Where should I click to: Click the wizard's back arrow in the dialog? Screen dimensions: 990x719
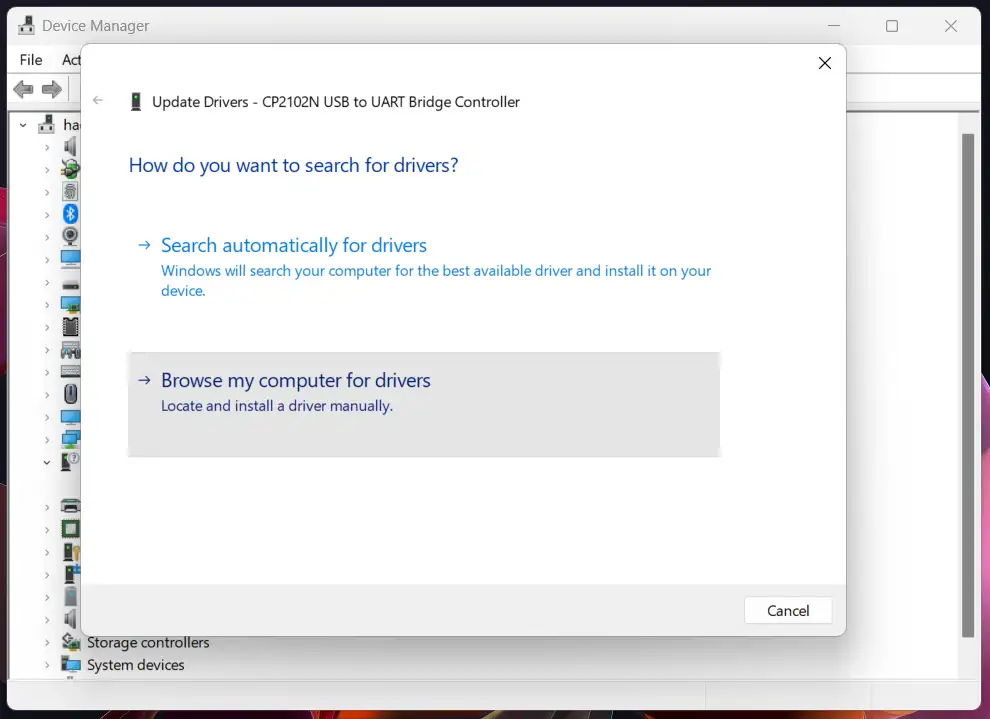click(97, 100)
